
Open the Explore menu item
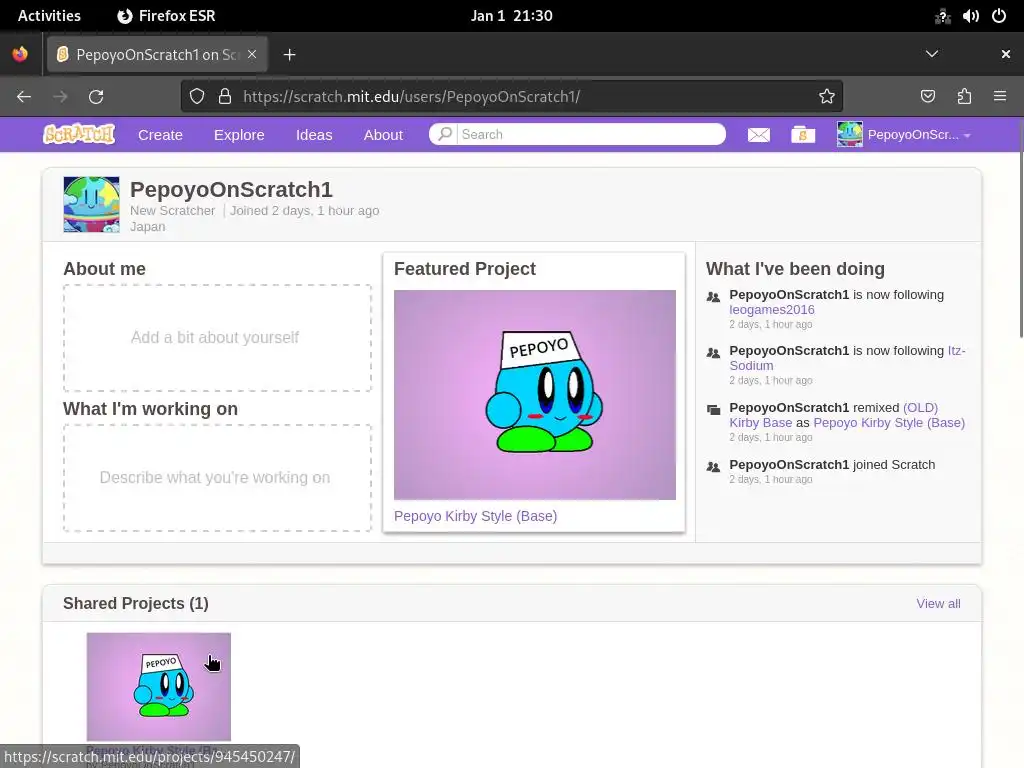[x=239, y=135]
